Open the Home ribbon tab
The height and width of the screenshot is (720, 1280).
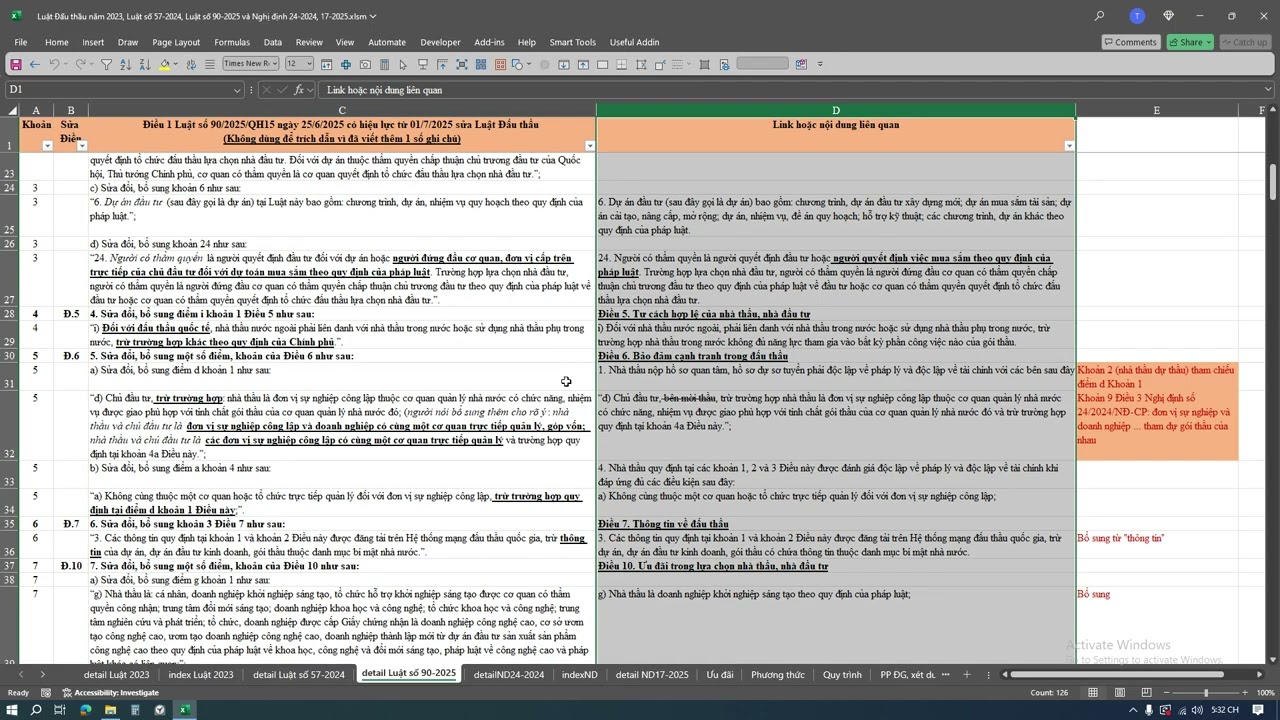56,42
